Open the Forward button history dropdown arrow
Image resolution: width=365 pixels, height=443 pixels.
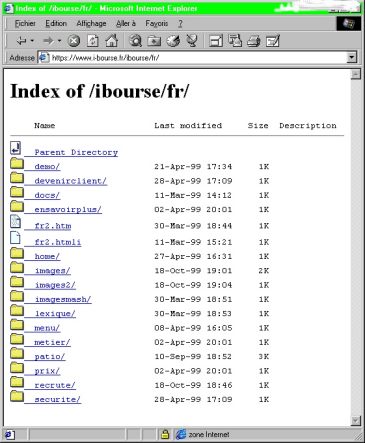(59, 41)
